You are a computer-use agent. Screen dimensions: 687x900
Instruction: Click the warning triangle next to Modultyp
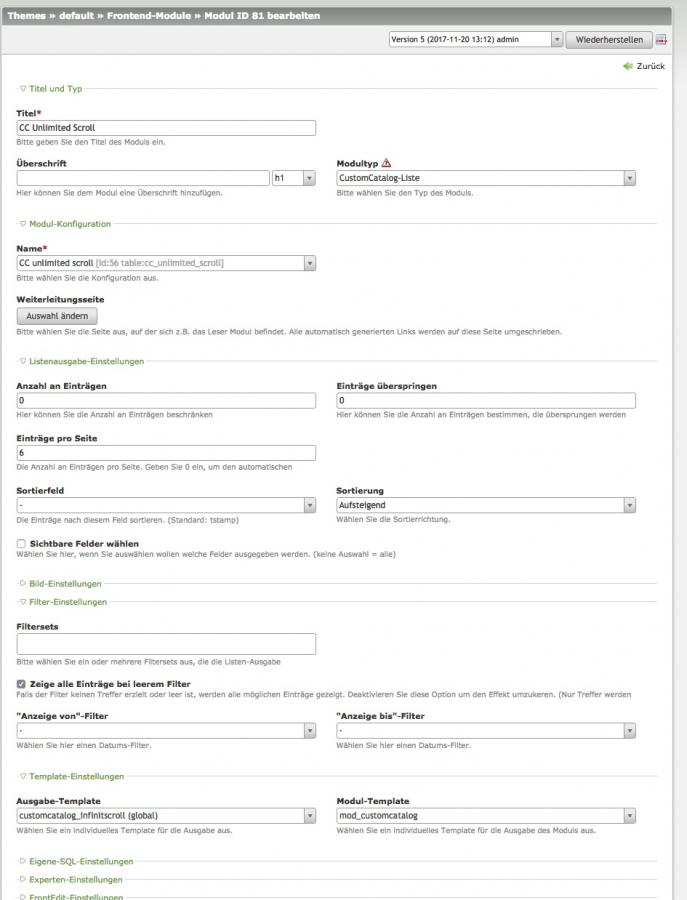pyautogui.click(x=386, y=163)
